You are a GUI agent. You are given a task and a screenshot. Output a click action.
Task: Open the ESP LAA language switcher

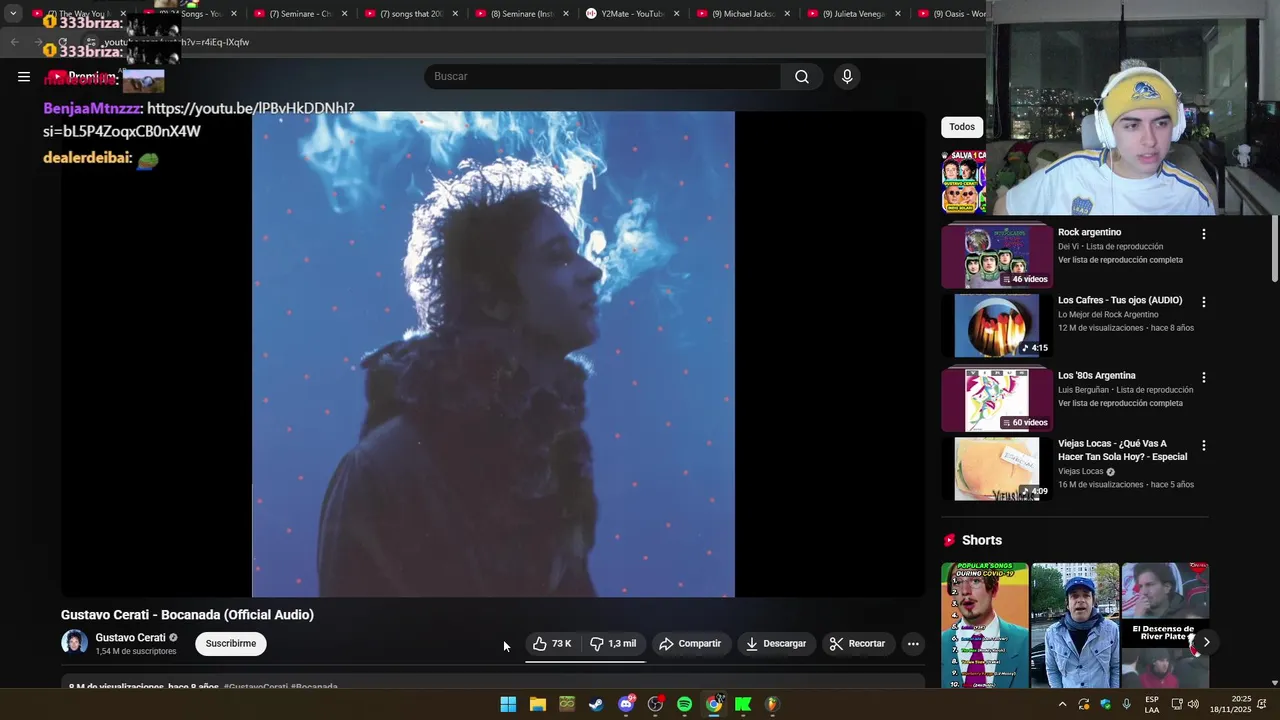coord(1152,704)
